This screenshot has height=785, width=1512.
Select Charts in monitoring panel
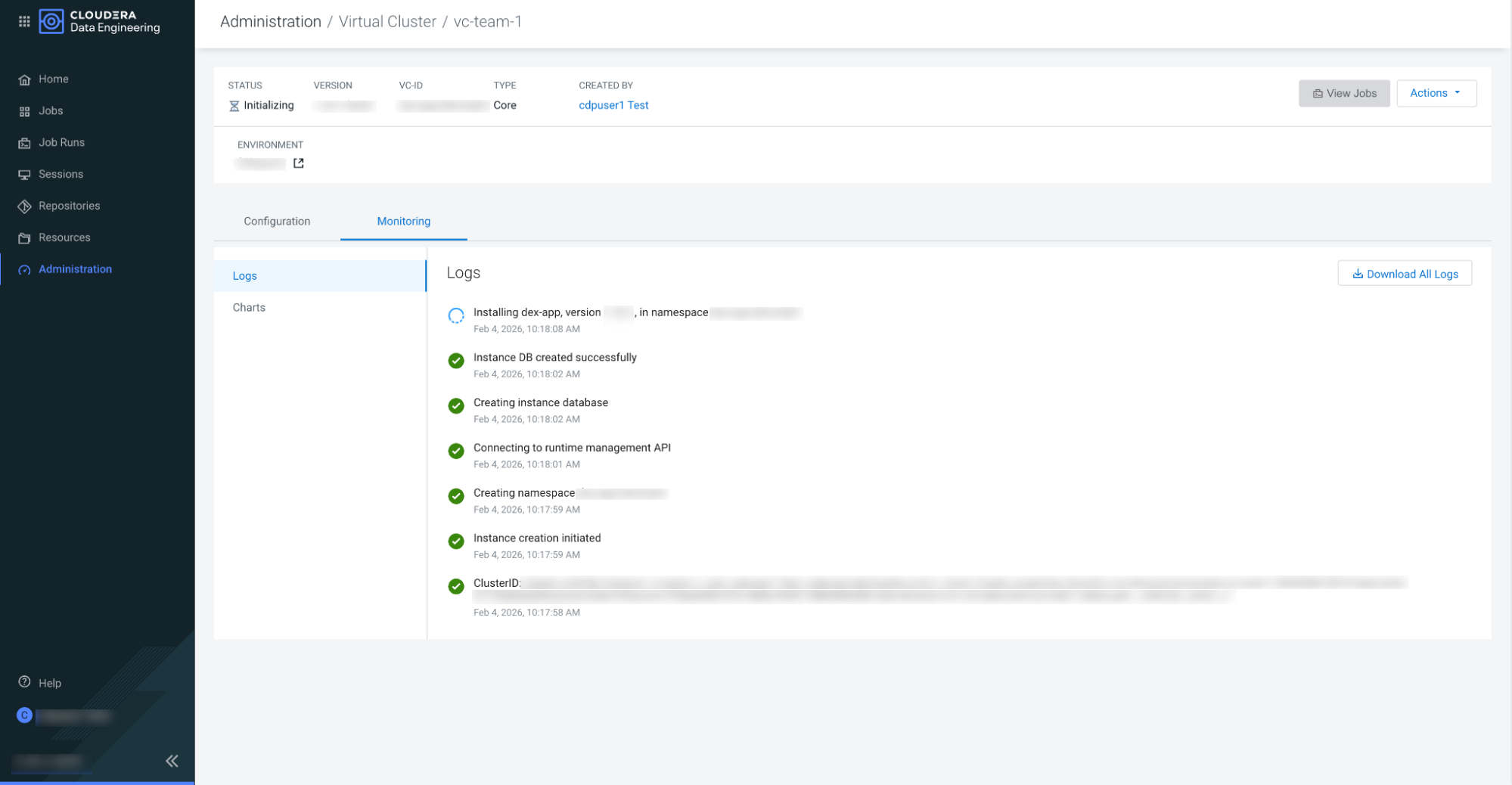click(x=249, y=308)
